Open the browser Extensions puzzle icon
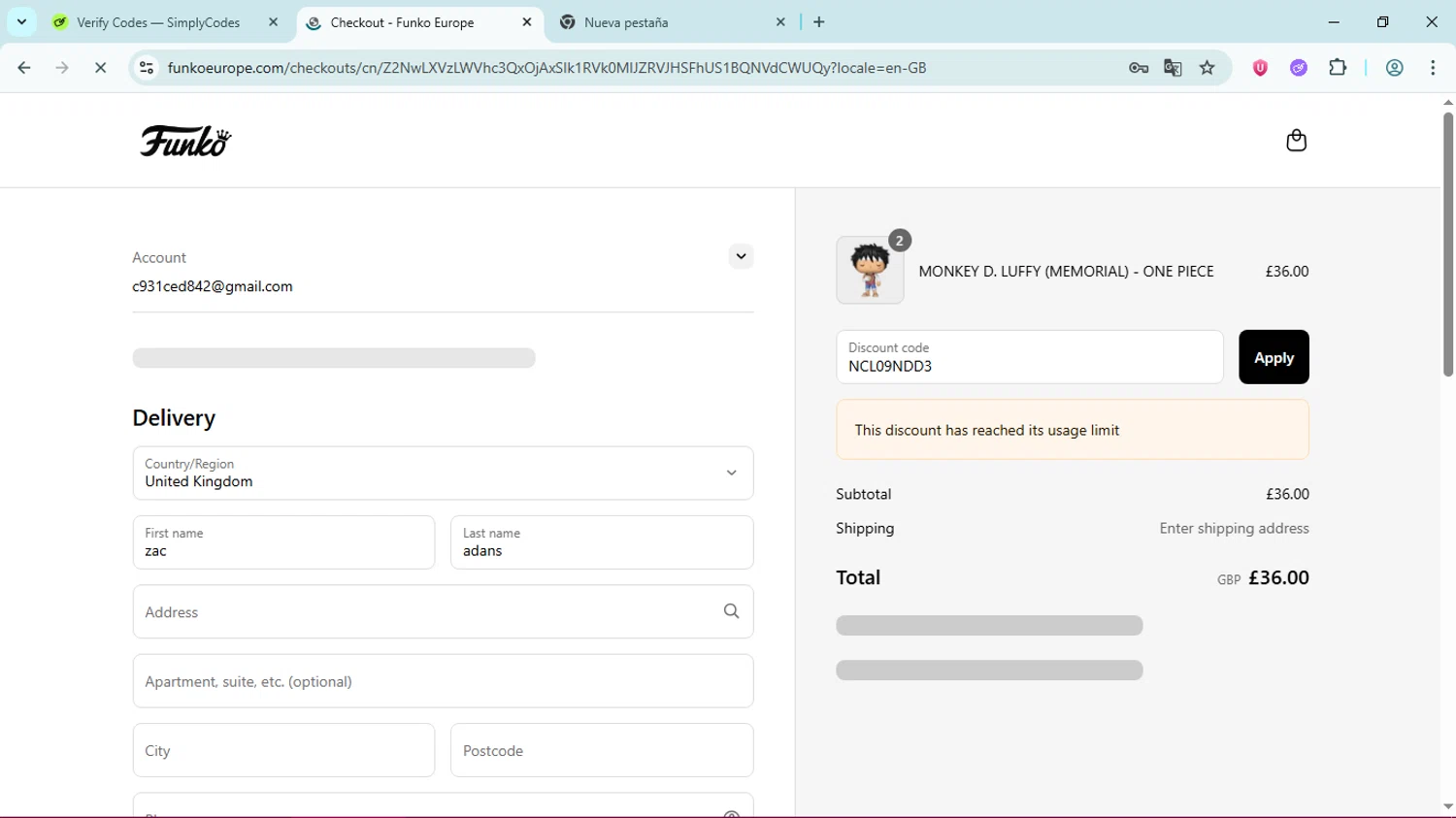Image resolution: width=1456 pixels, height=818 pixels. coord(1338,68)
